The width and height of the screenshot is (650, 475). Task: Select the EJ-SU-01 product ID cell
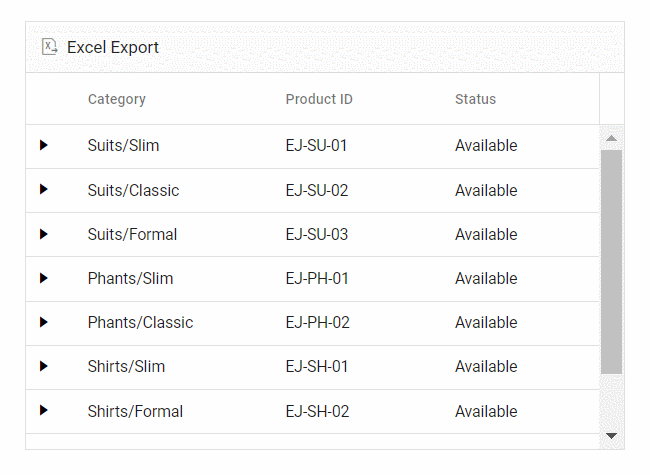coord(317,146)
